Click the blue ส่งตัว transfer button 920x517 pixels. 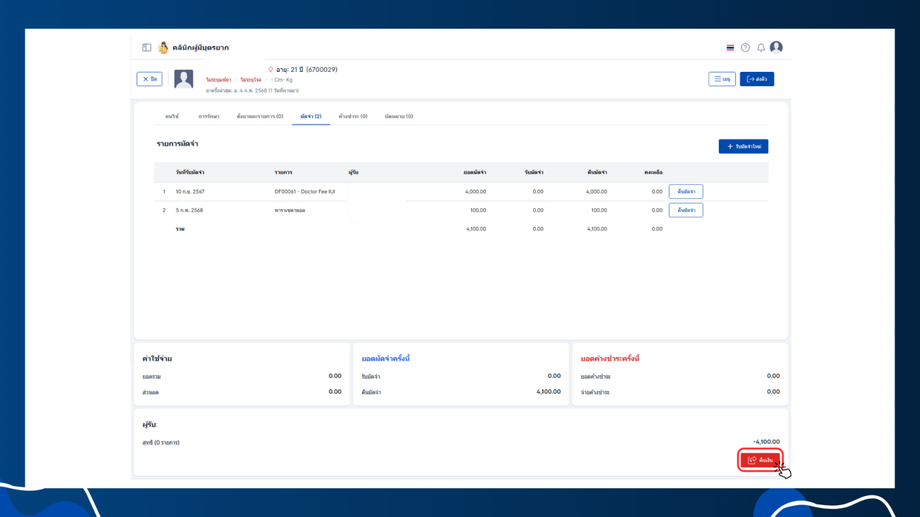point(757,79)
